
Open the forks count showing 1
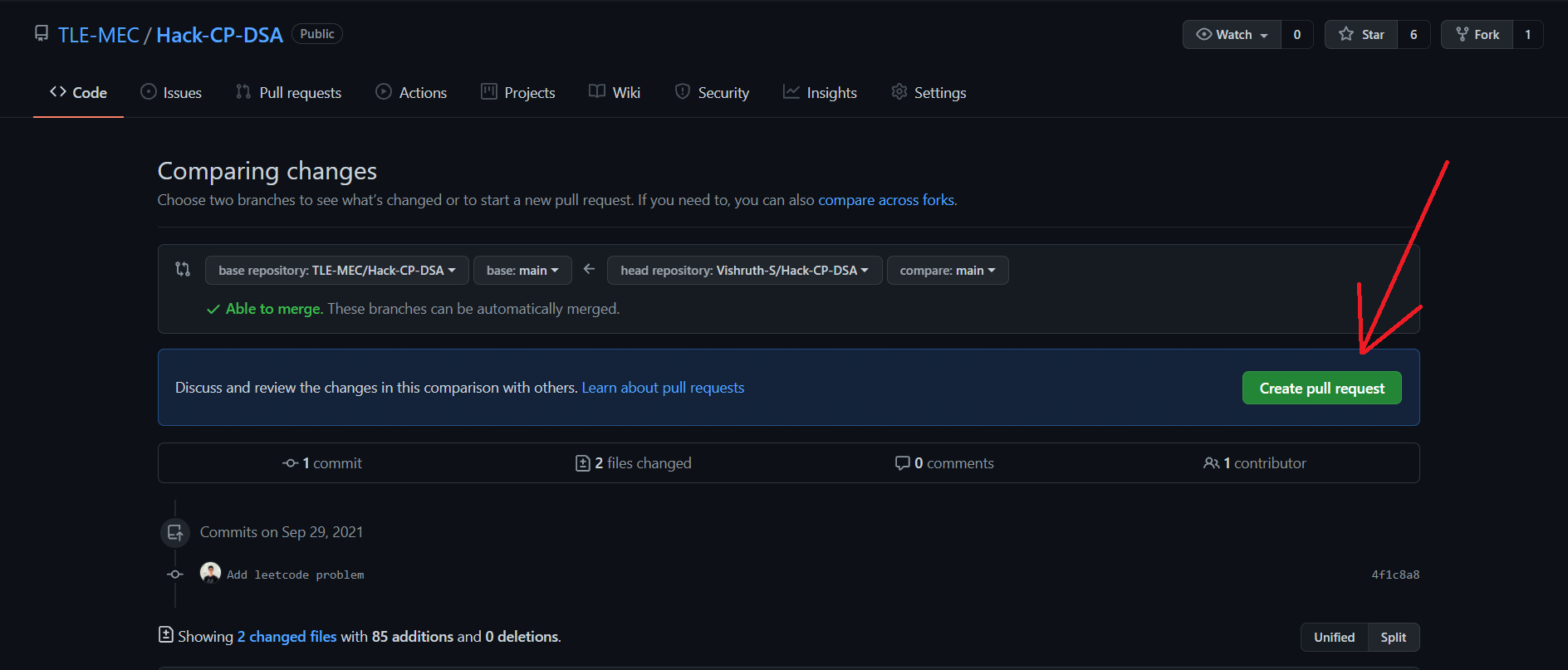point(1528,35)
